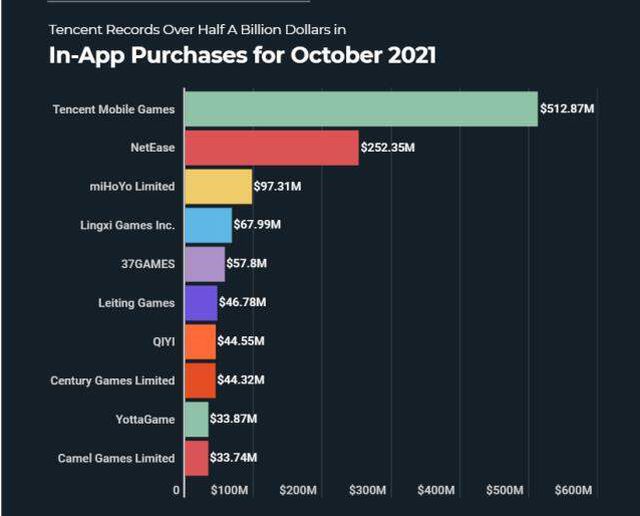This screenshot has height=516, width=640.
Task: Click the $500M axis tick label
Action: tap(504, 490)
